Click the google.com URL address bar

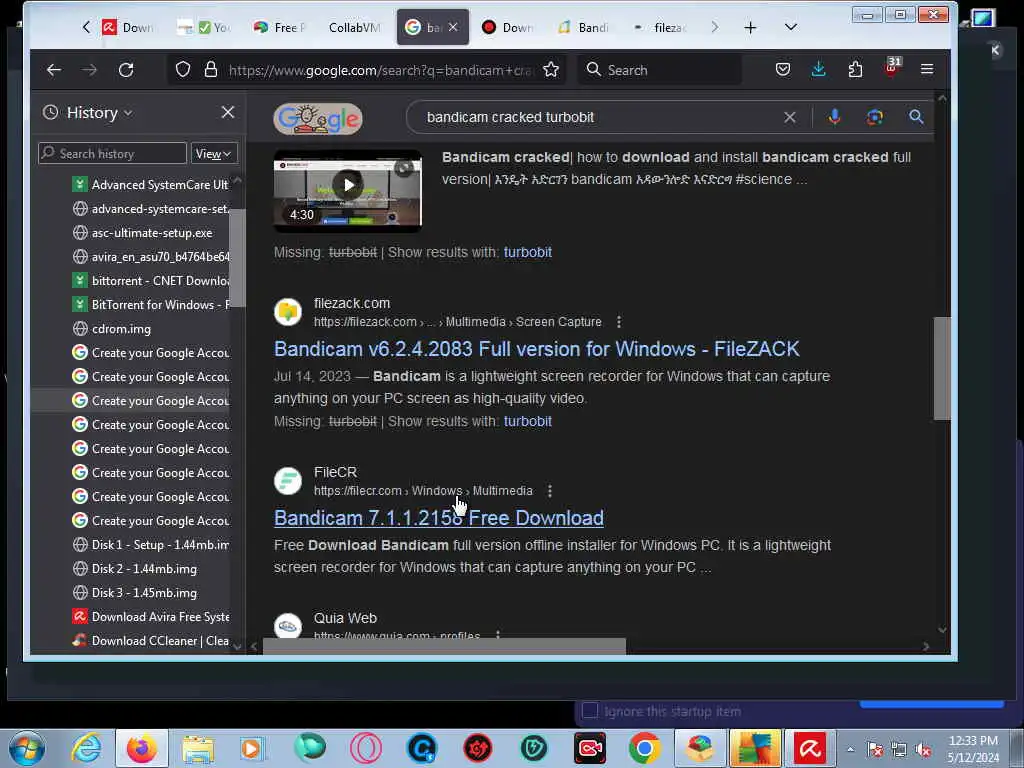[x=381, y=70]
